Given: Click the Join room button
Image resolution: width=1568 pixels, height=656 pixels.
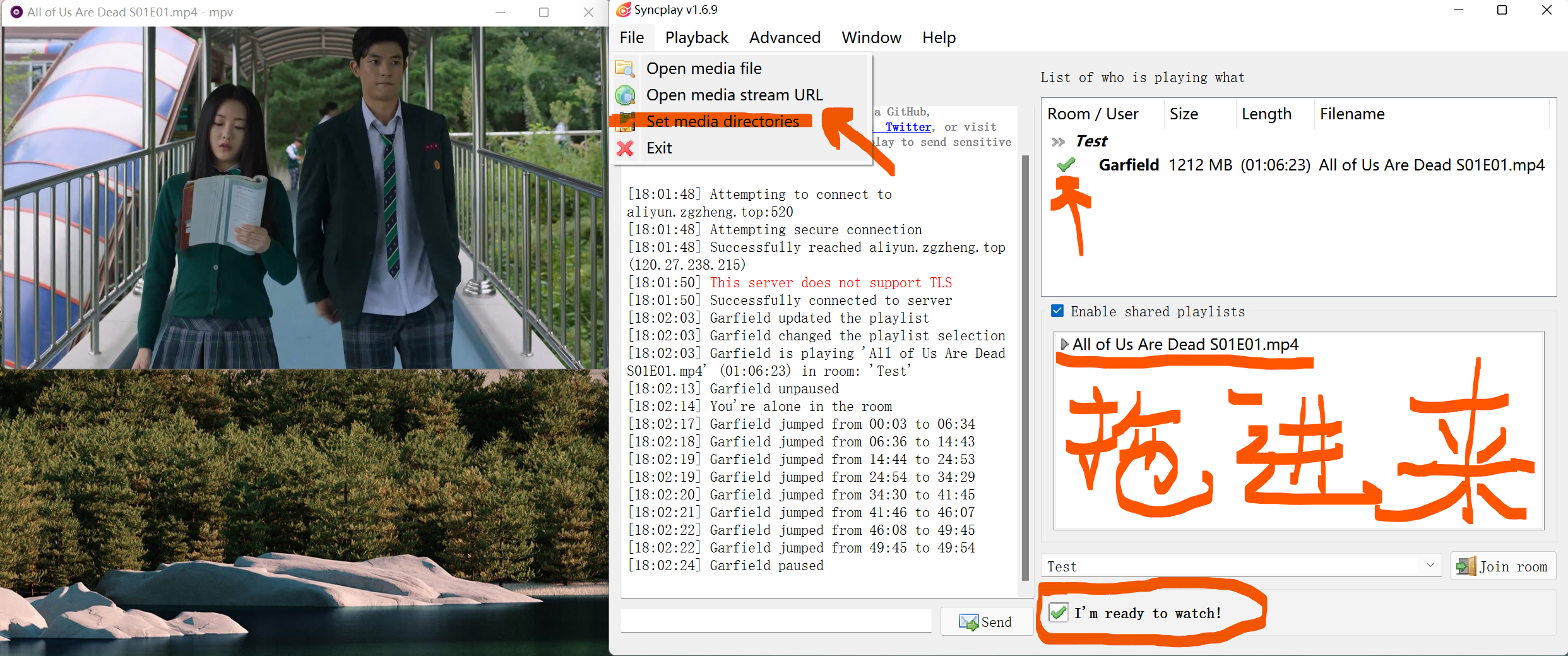Looking at the screenshot, I should 1503,566.
